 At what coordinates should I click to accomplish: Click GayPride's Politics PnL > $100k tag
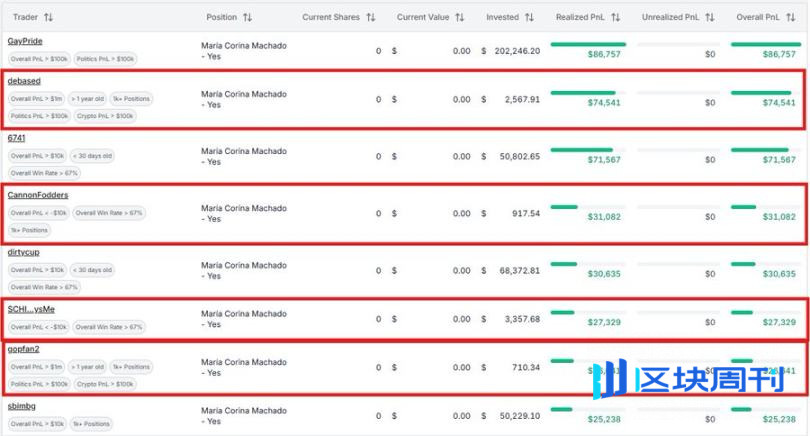[107, 58]
